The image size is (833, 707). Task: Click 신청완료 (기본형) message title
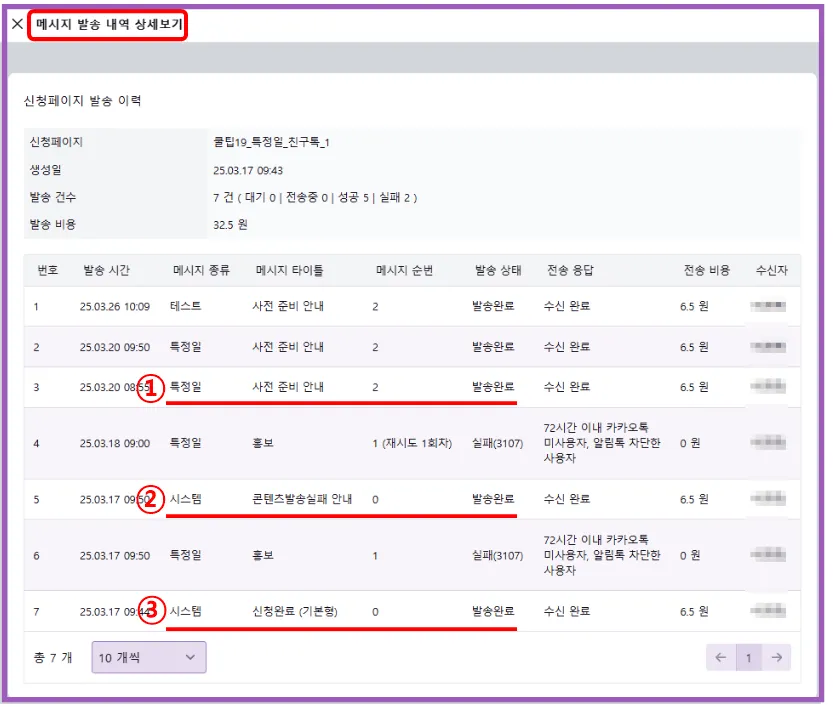(295, 611)
